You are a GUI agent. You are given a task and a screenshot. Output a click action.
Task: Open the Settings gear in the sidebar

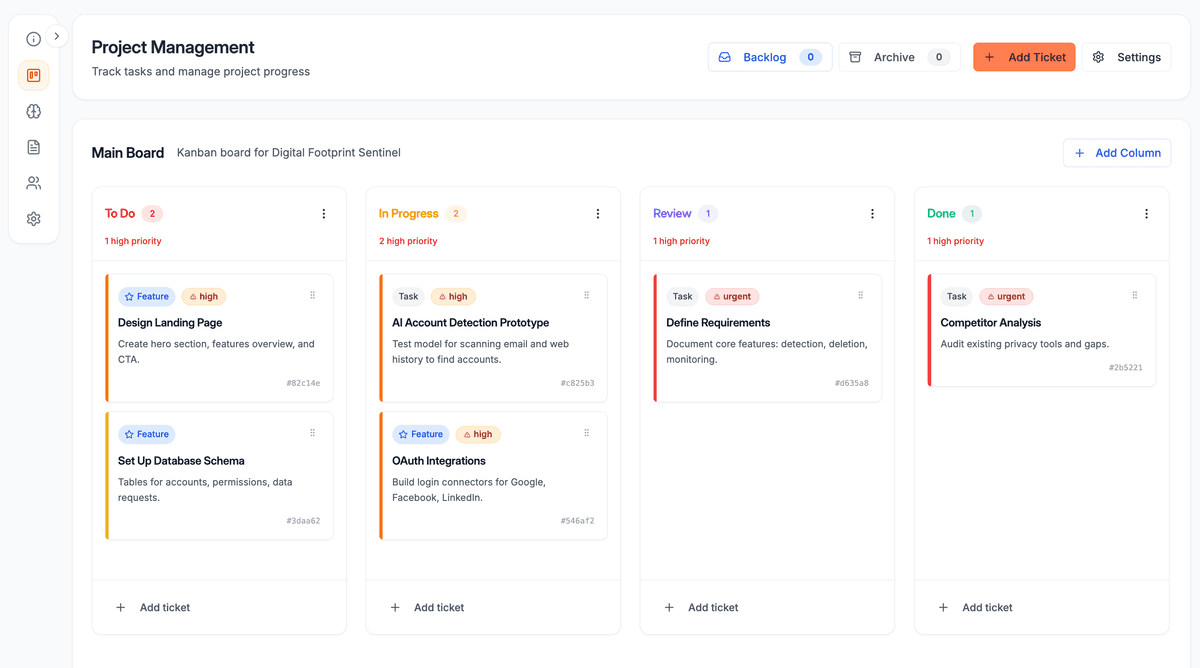33,218
